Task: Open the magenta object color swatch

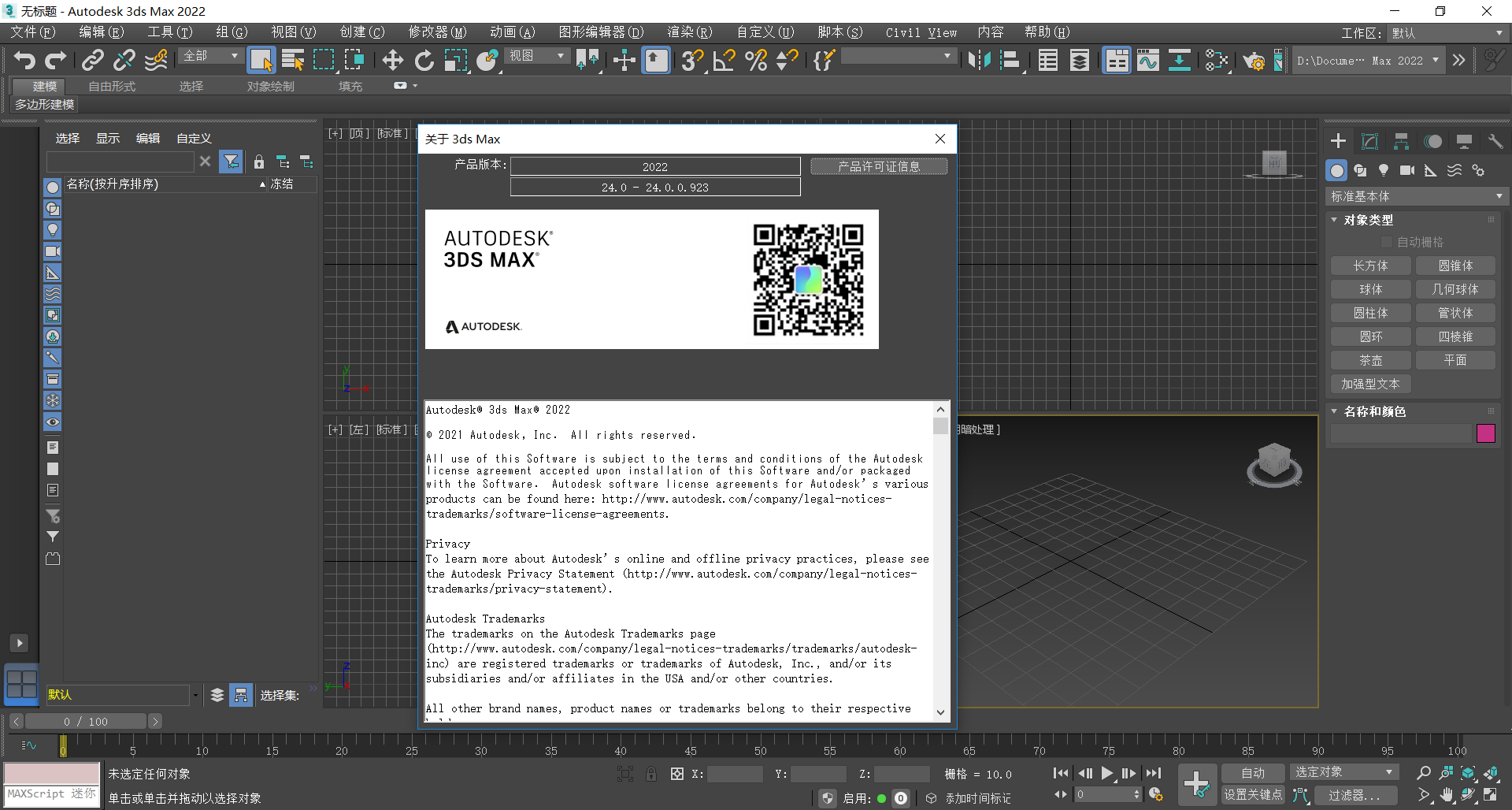Action: click(1485, 433)
